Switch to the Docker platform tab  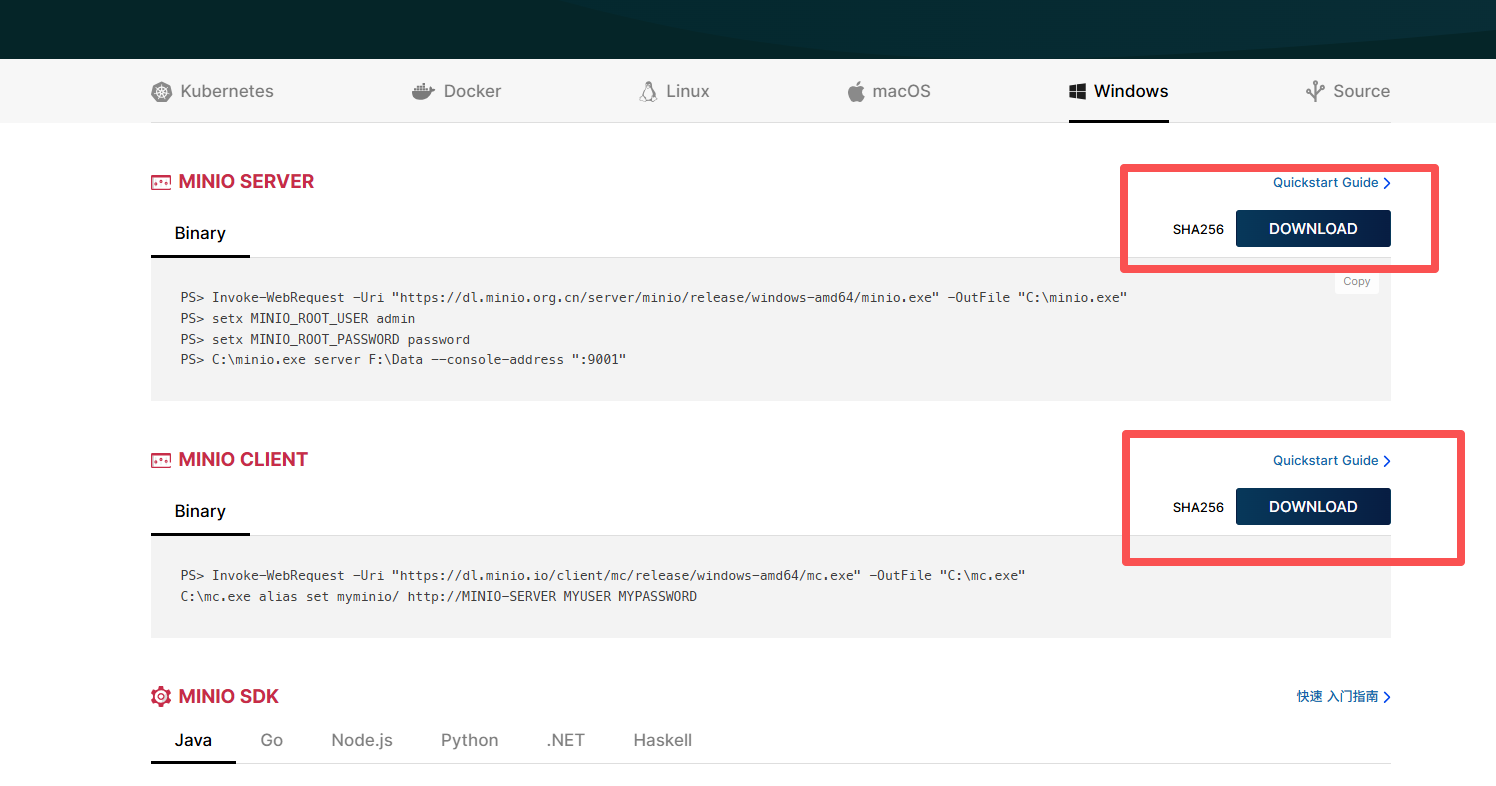[x=456, y=91]
